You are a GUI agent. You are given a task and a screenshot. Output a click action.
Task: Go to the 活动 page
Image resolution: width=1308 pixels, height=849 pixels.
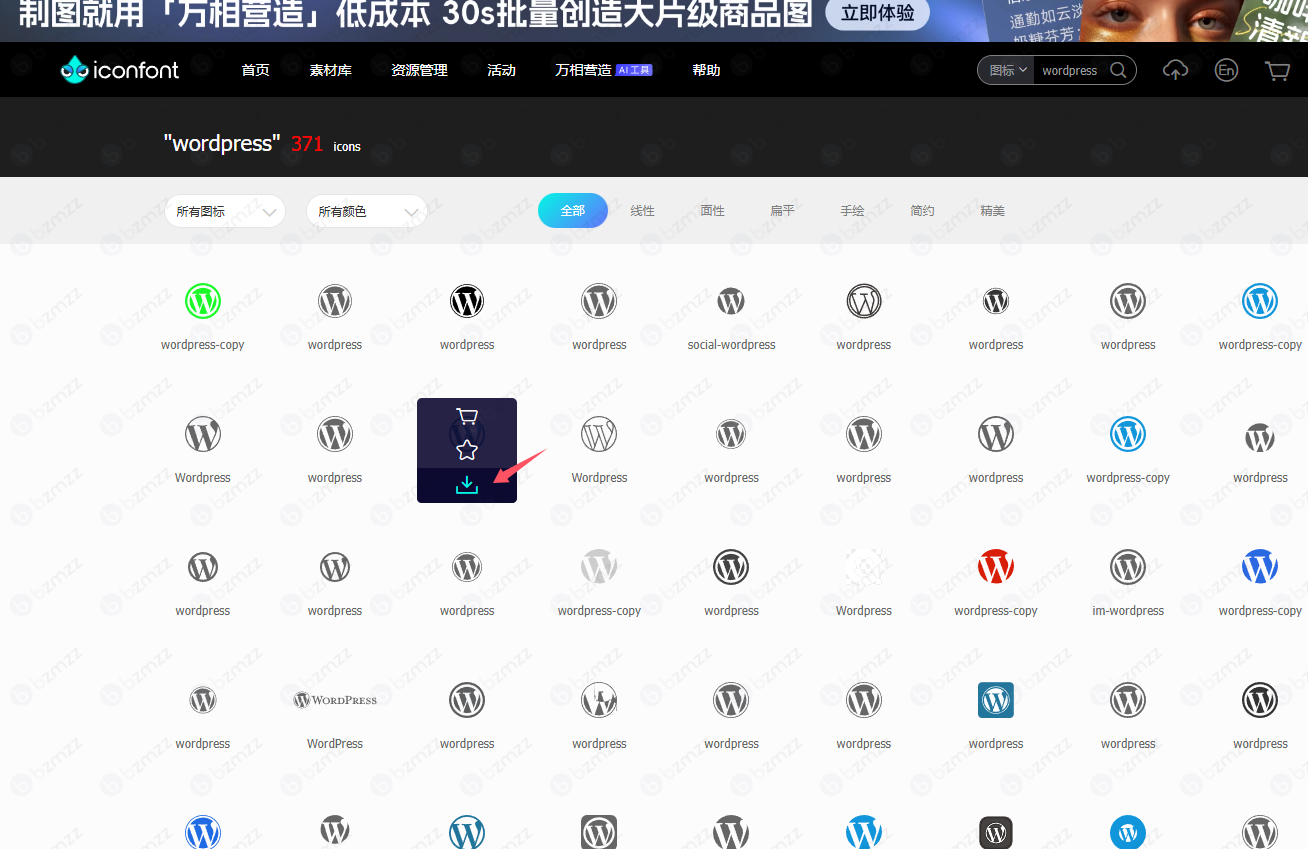tap(502, 70)
